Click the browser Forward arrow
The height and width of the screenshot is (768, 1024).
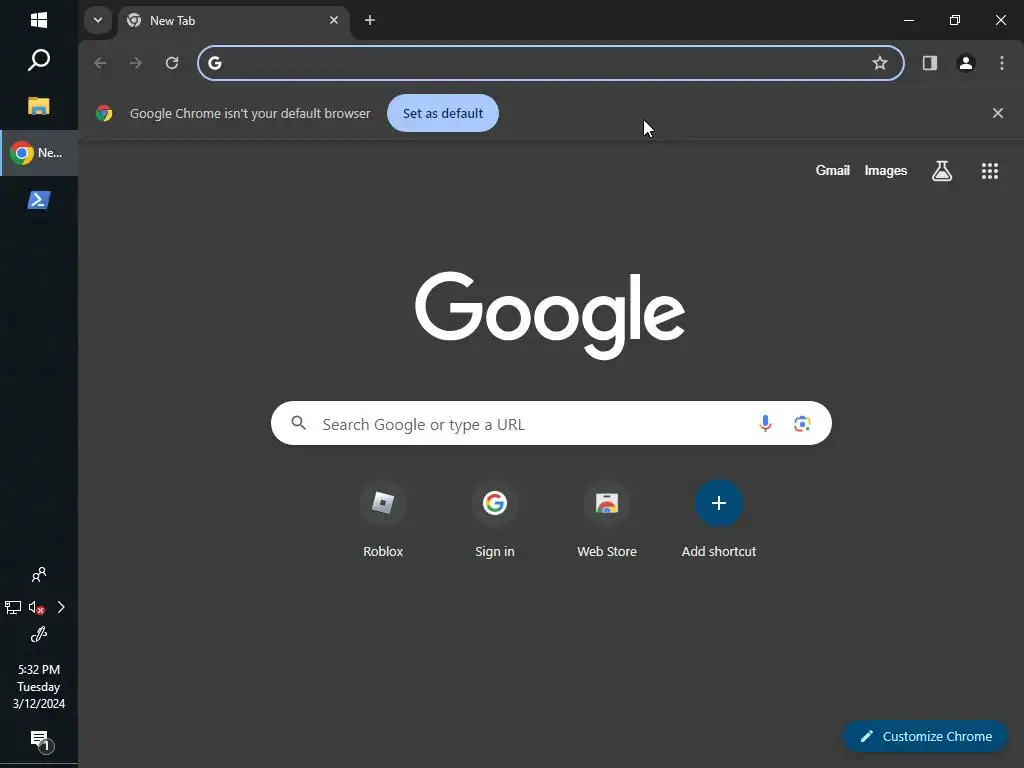pos(136,63)
